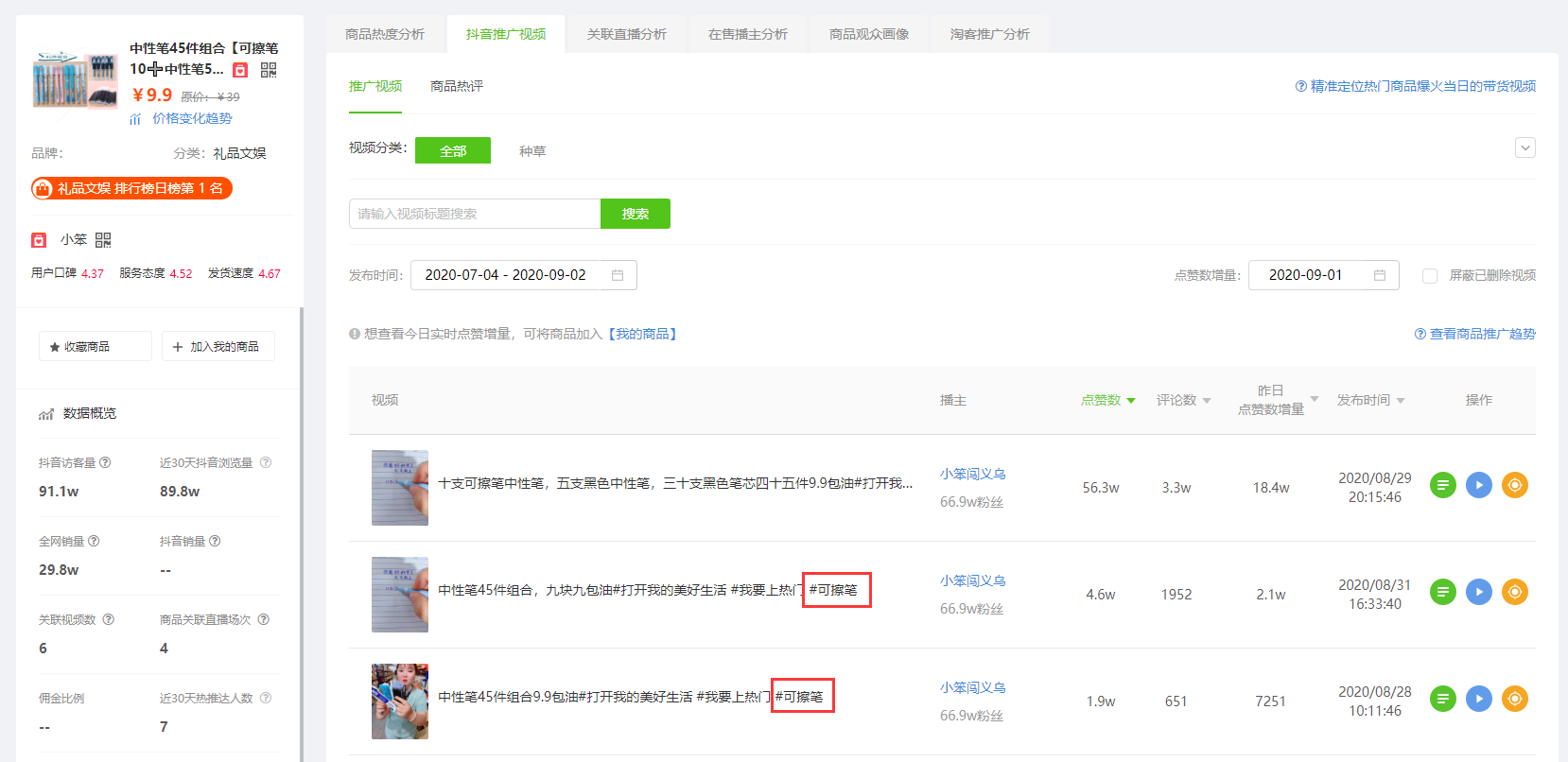Screen dimensions: 1568x762
Task: Open green details icon for 2020/08/31 video
Action: tap(1443, 592)
